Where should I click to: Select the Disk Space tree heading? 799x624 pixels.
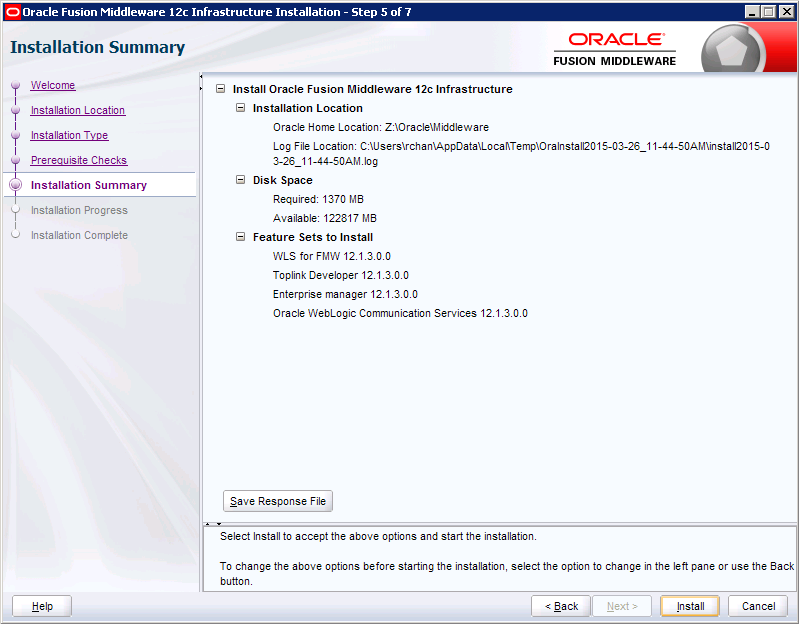click(x=283, y=180)
